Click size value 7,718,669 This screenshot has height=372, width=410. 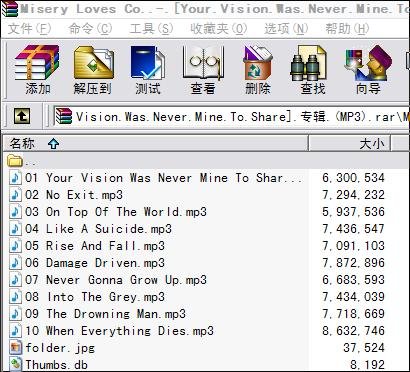coord(353,314)
